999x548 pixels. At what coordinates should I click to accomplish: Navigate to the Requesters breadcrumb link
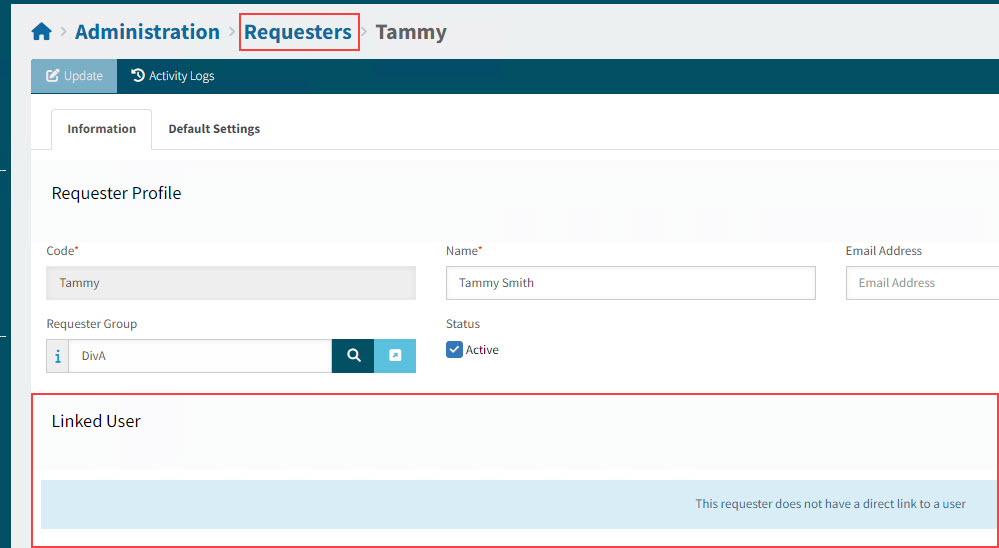(298, 32)
